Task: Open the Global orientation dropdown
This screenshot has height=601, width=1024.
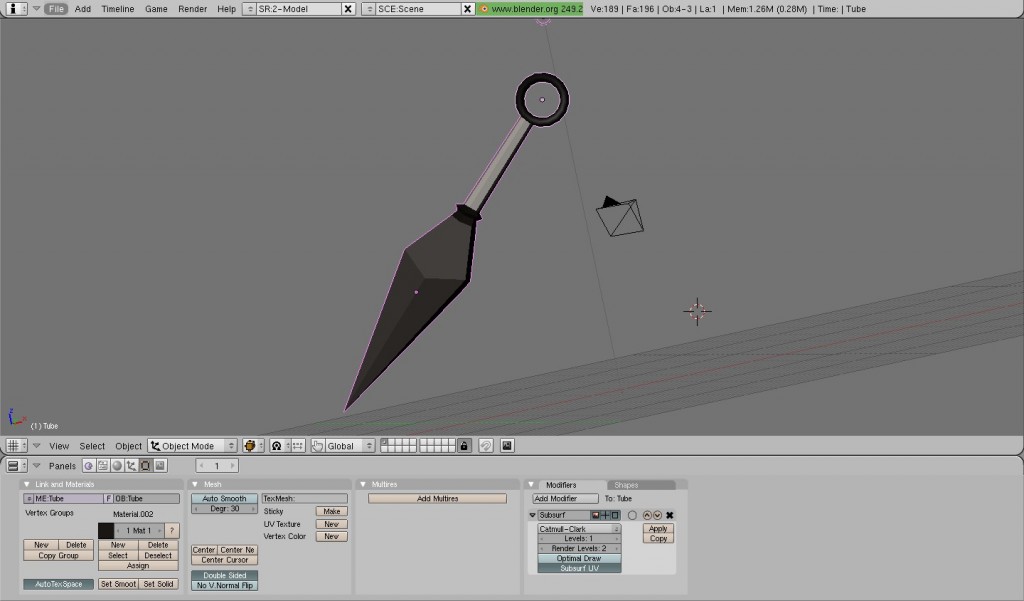Action: click(x=350, y=446)
